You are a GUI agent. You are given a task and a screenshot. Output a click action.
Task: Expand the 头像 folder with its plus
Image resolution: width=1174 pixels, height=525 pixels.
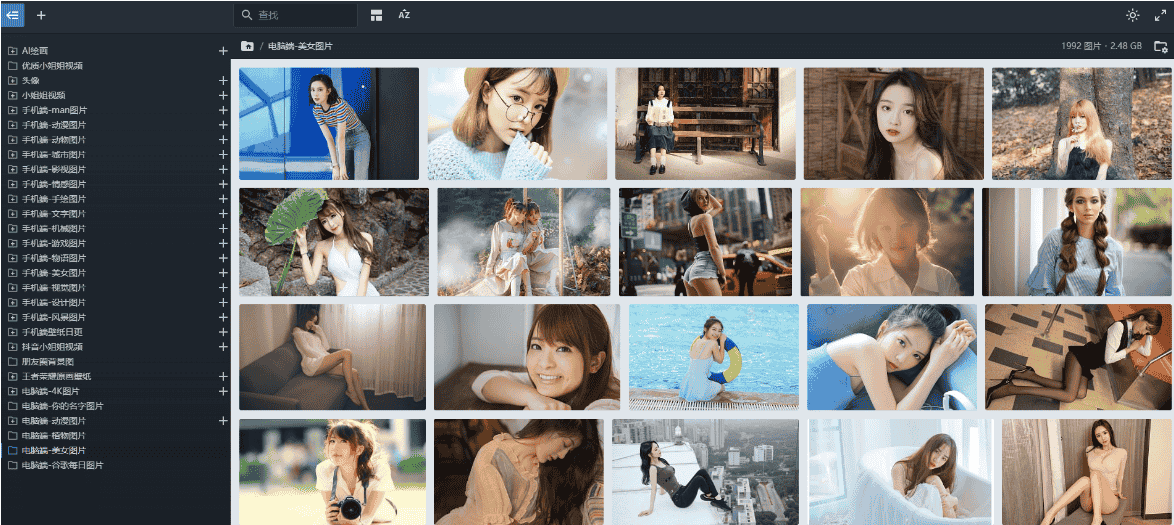[223, 81]
